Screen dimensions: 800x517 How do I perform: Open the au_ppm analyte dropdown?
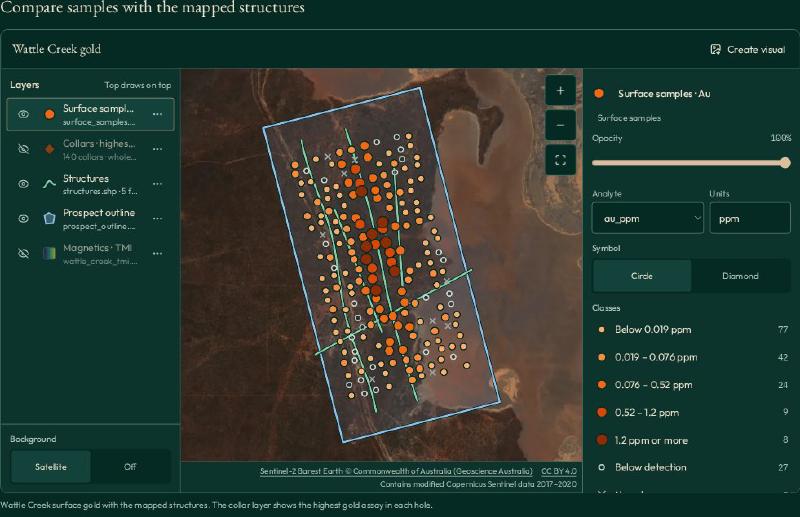click(647, 218)
